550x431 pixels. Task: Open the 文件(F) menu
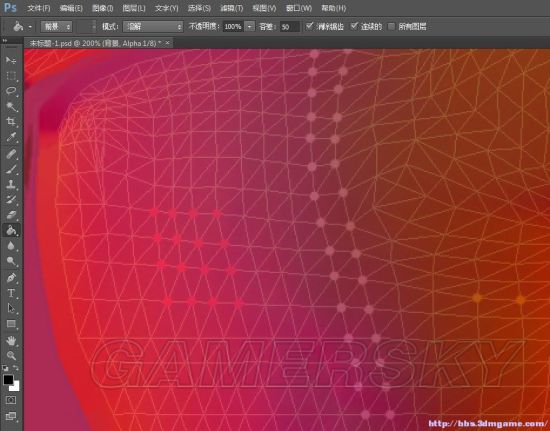[x=39, y=8]
